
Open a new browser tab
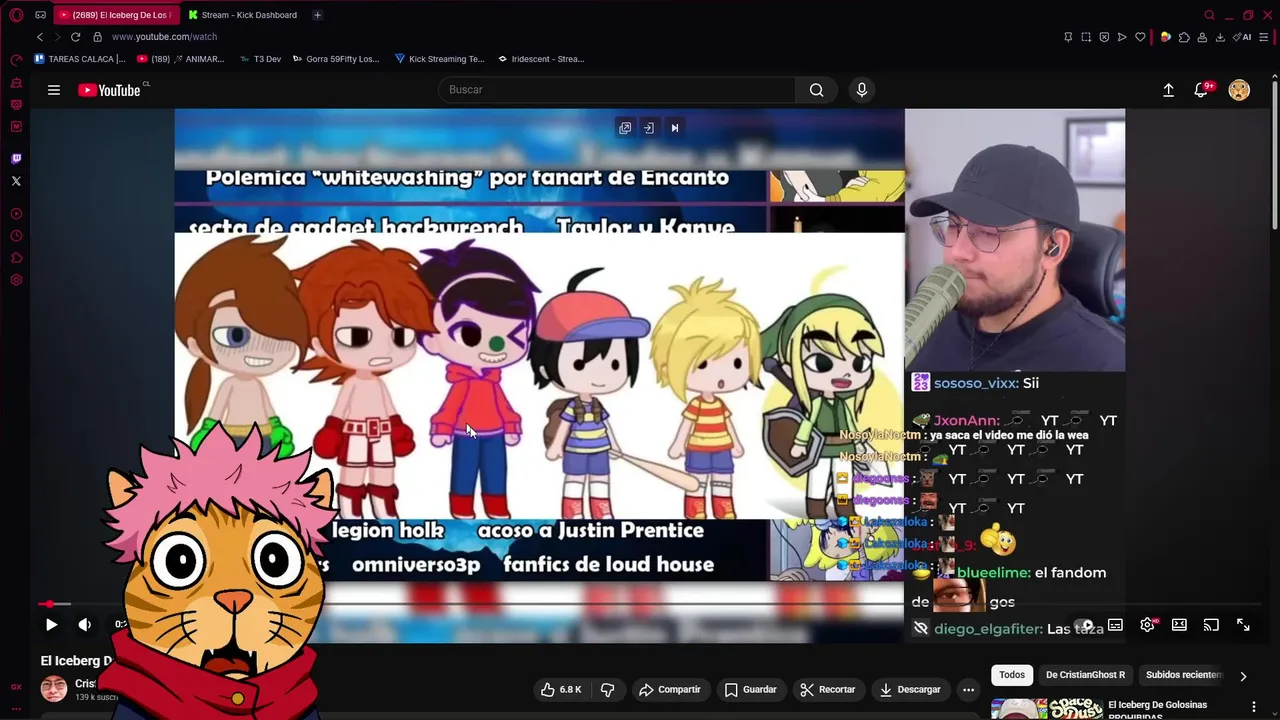click(x=317, y=15)
